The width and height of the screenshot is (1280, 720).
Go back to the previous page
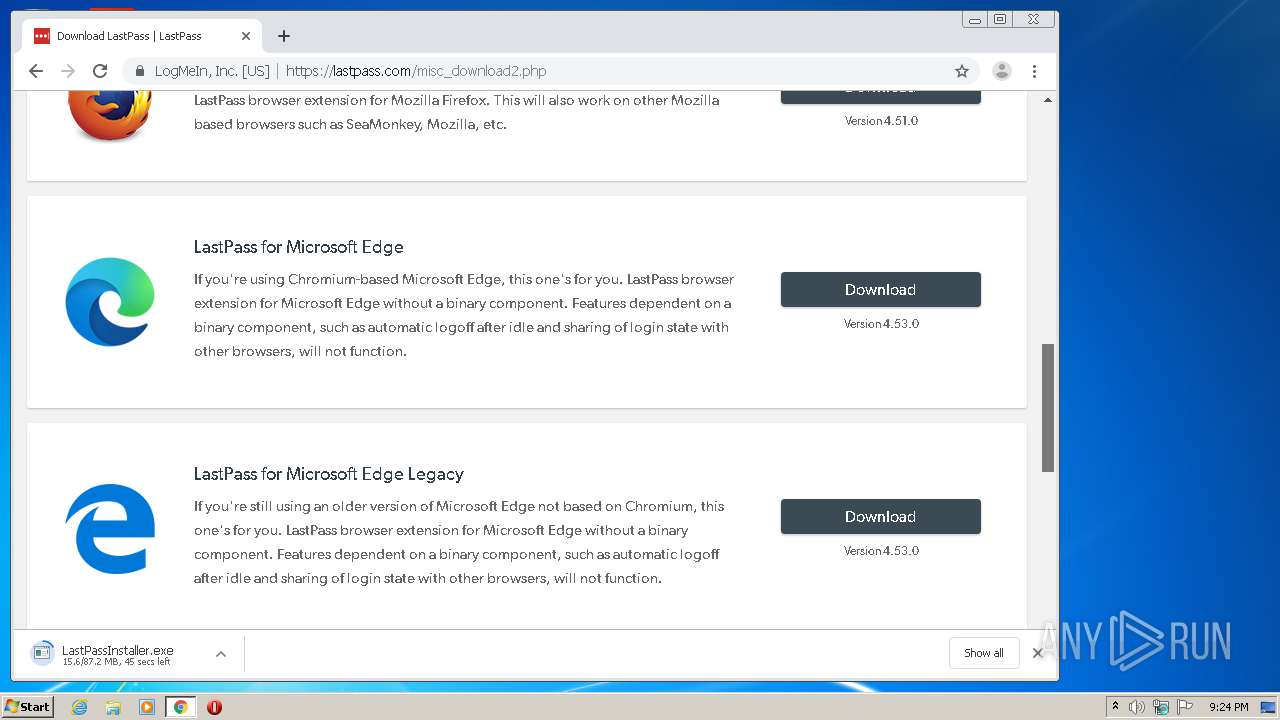point(36,71)
